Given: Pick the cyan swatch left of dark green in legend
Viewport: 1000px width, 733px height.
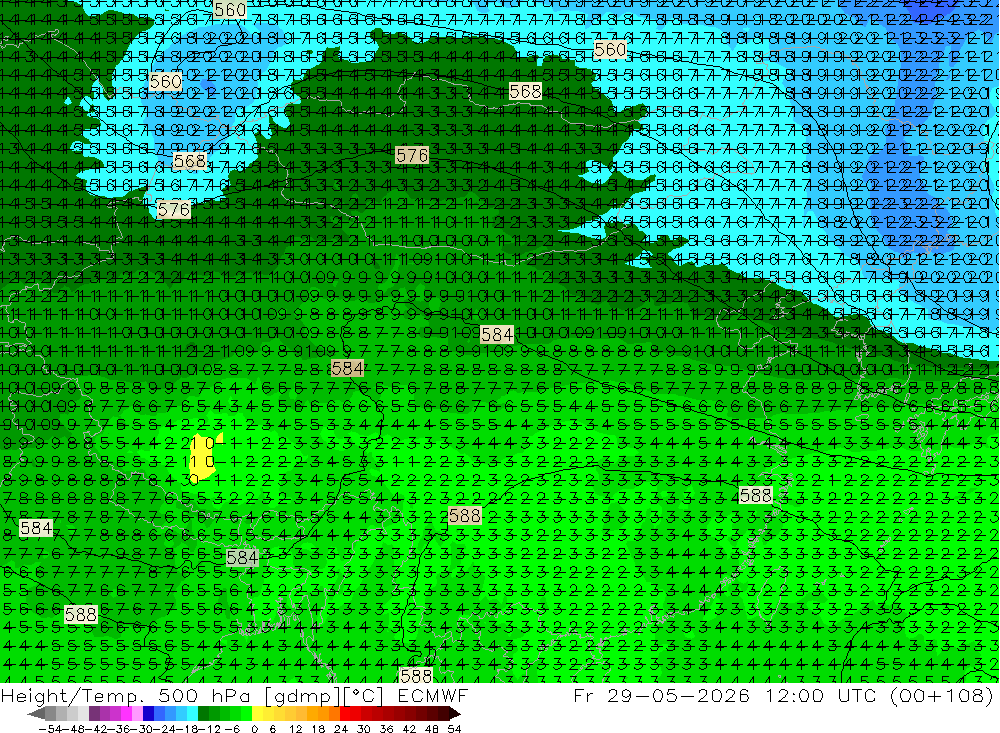Looking at the screenshot, I should point(192,714).
